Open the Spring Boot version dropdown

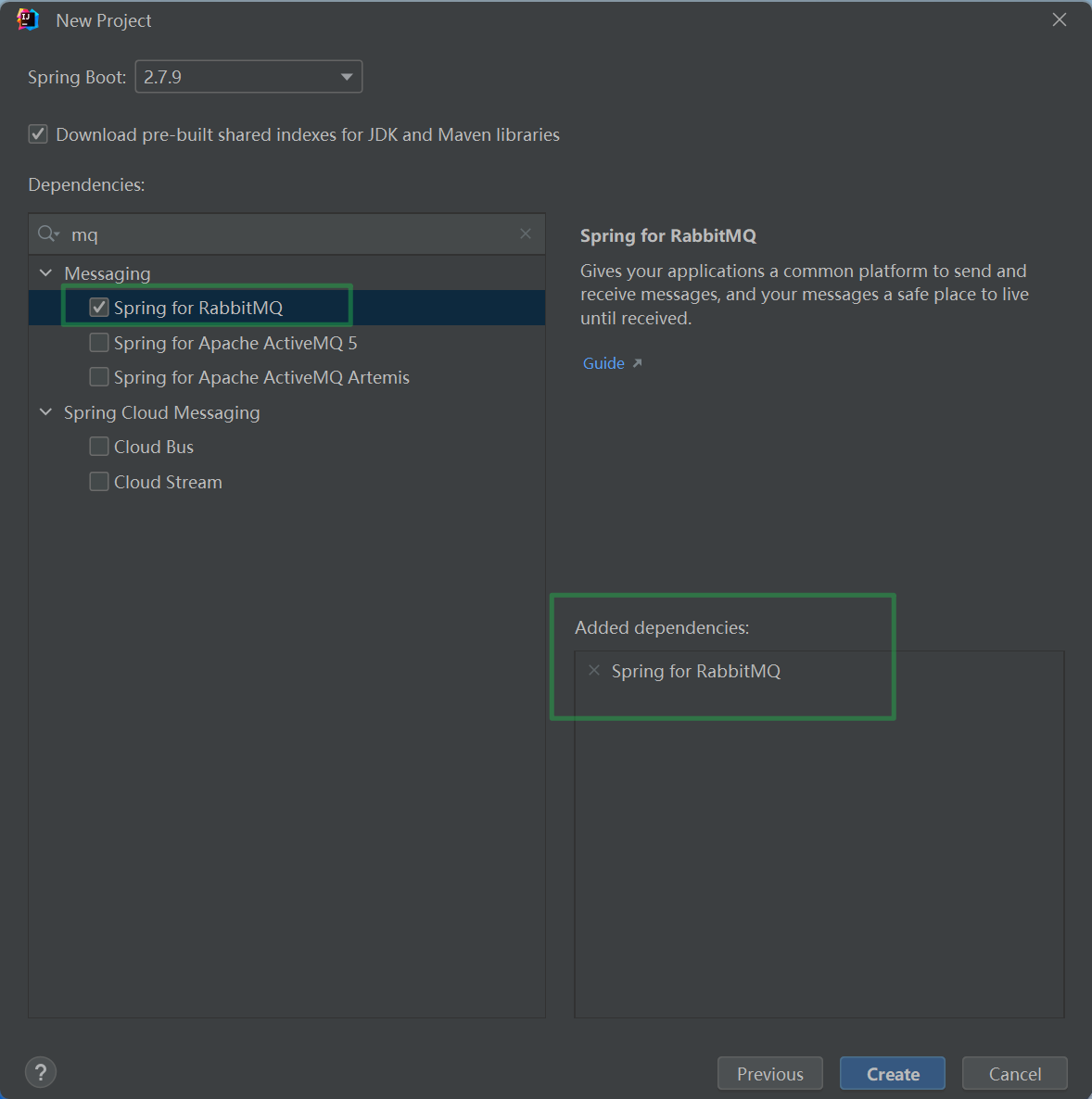tap(248, 77)
